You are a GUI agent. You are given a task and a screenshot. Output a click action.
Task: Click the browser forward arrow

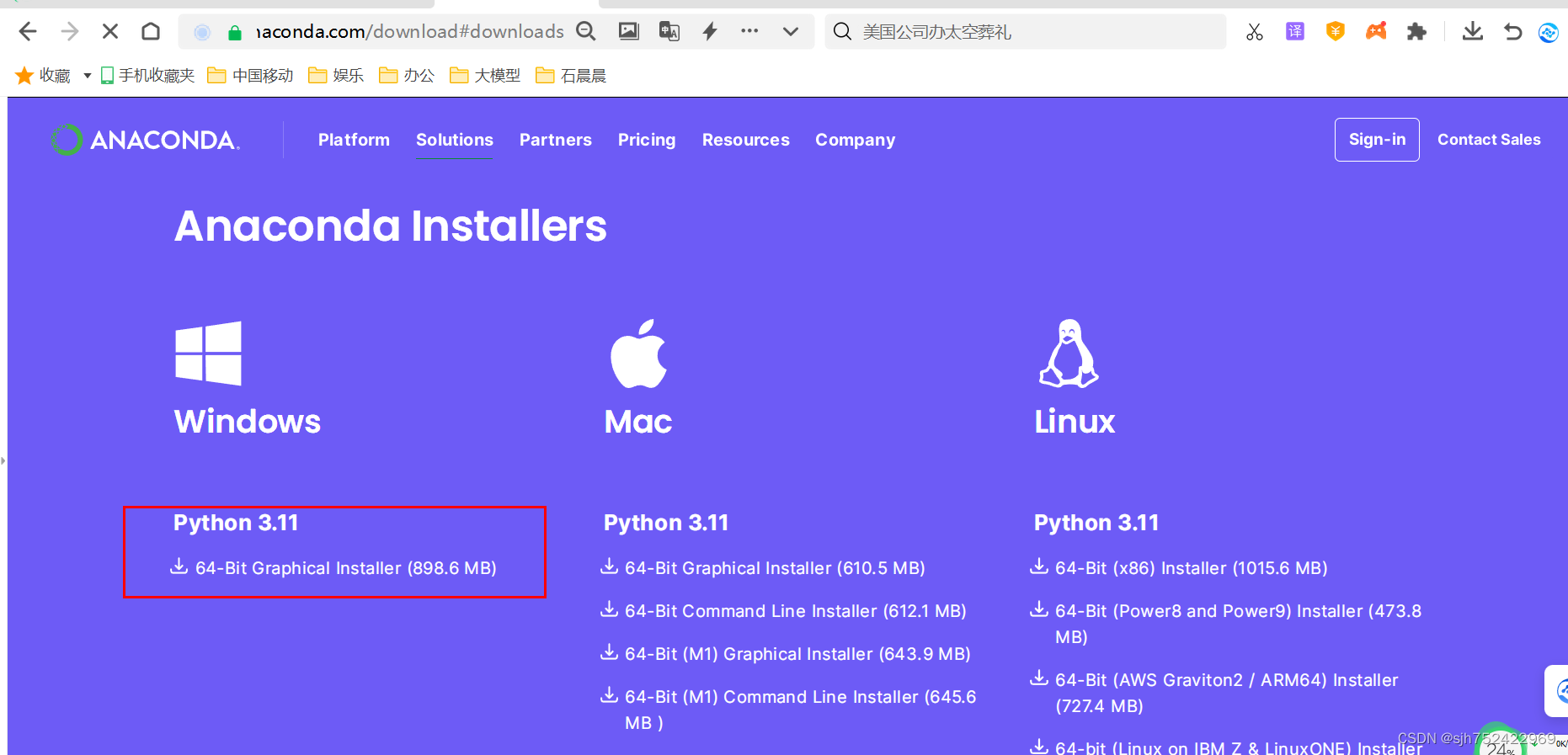[x=70, y=32]
